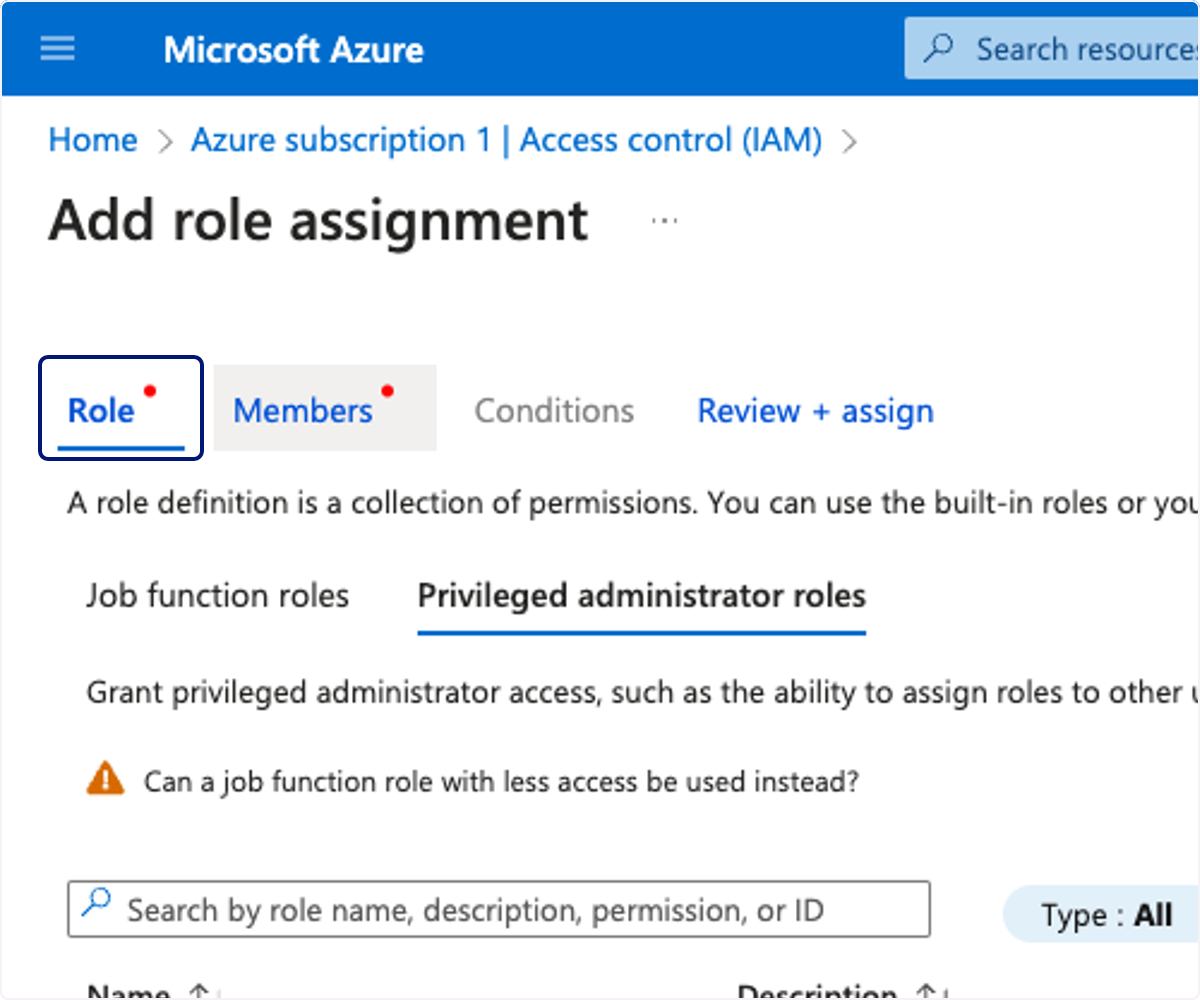Select Privileged administrator roles tab
Image resolution: width=1200 pixels, height=1000 pixels.
coord(642,596)
